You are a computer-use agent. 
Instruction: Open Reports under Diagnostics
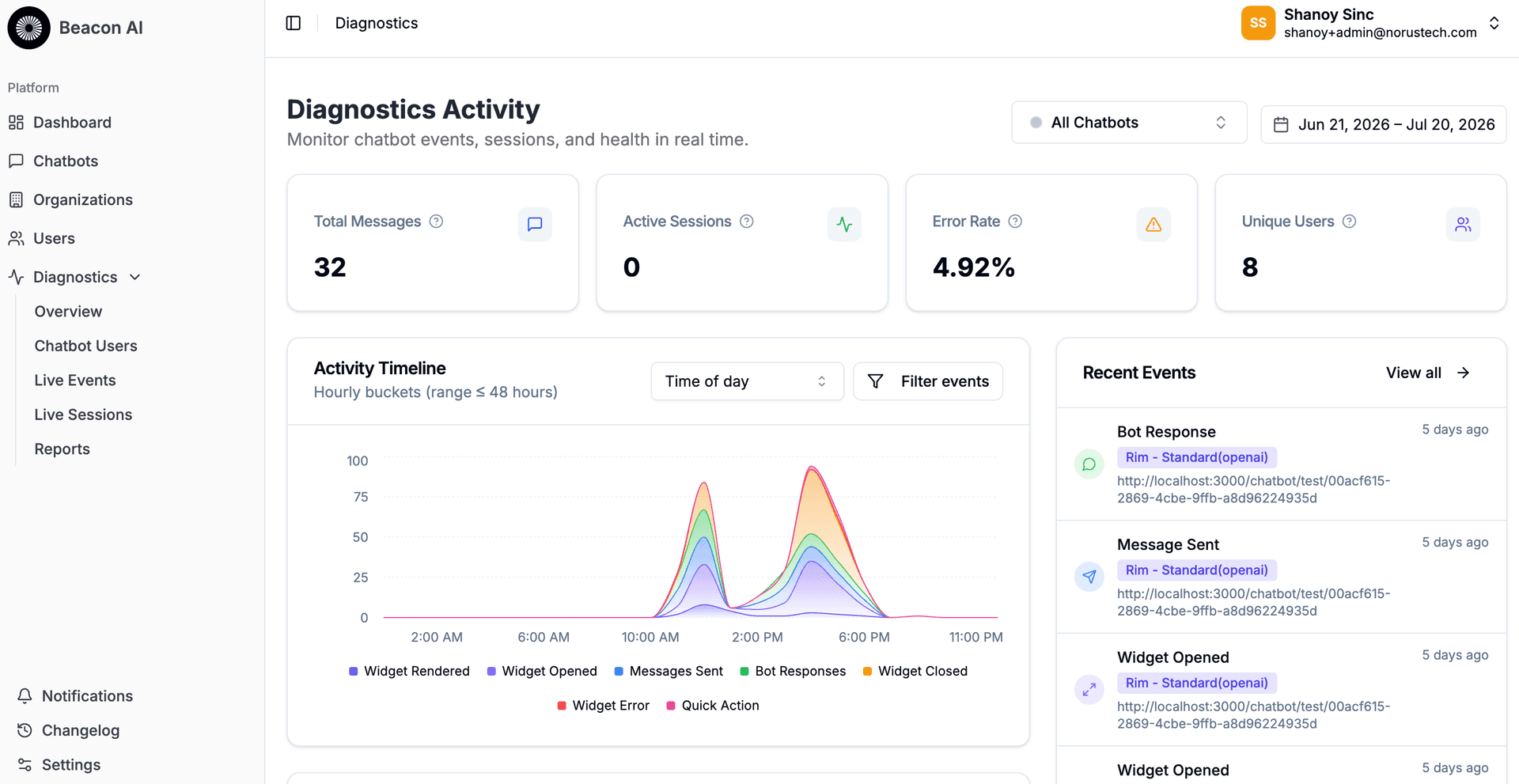(62, 449)
